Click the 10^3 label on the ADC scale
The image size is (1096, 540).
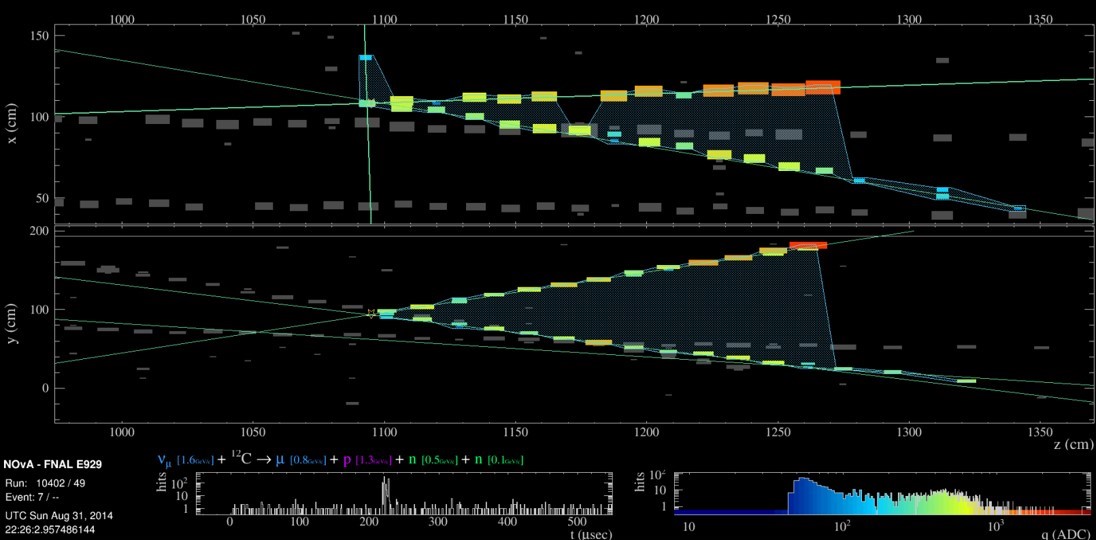[995, 525]
